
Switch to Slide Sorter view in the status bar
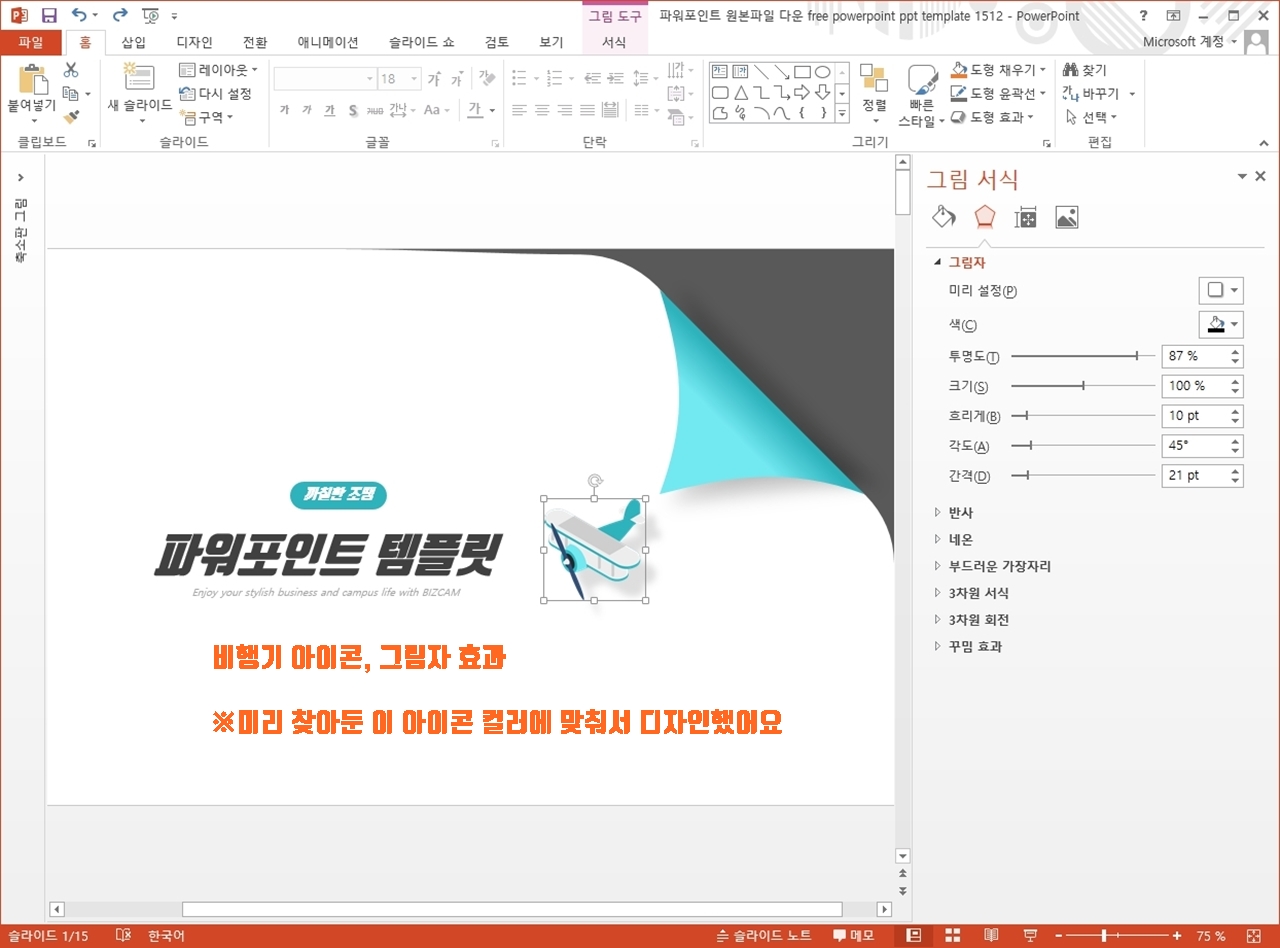coord(952,935)
